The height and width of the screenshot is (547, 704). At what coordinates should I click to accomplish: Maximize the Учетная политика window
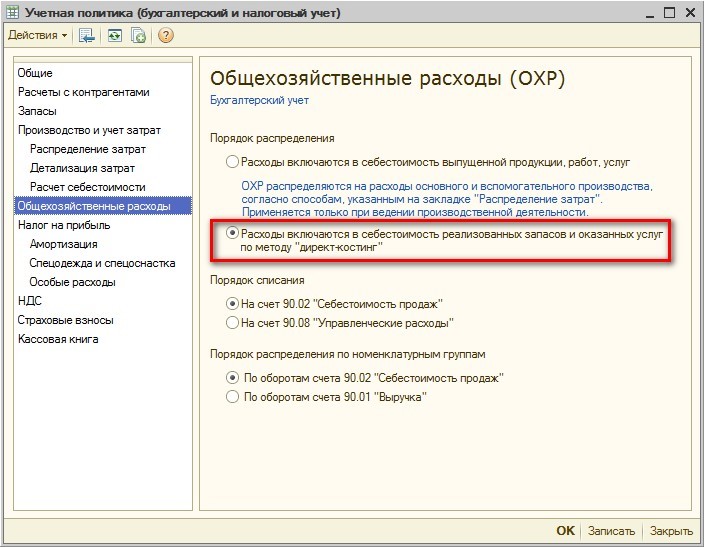tap(669, 13)
